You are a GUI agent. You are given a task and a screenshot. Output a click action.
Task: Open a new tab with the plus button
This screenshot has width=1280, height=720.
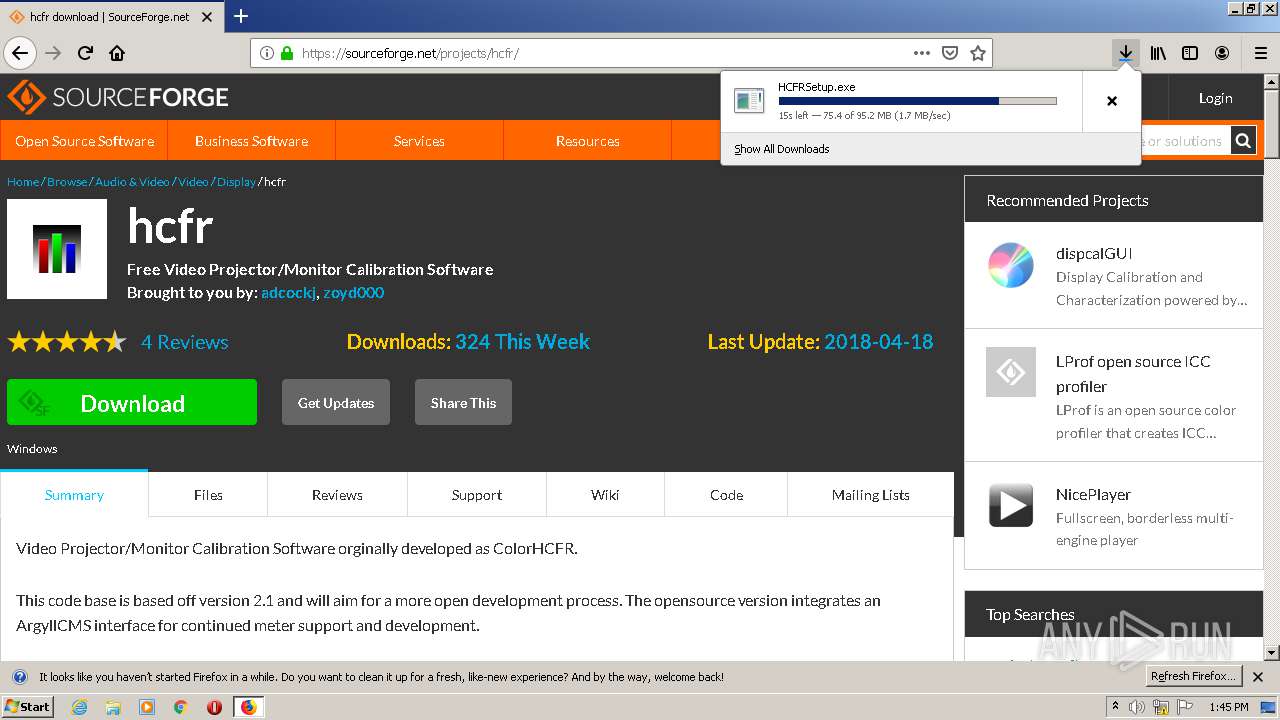[241, 16]
